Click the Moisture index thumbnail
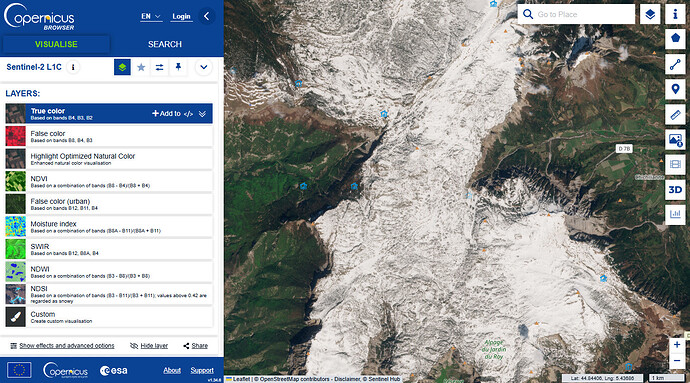This screenshot has height=383, width=690. [15, 226]
